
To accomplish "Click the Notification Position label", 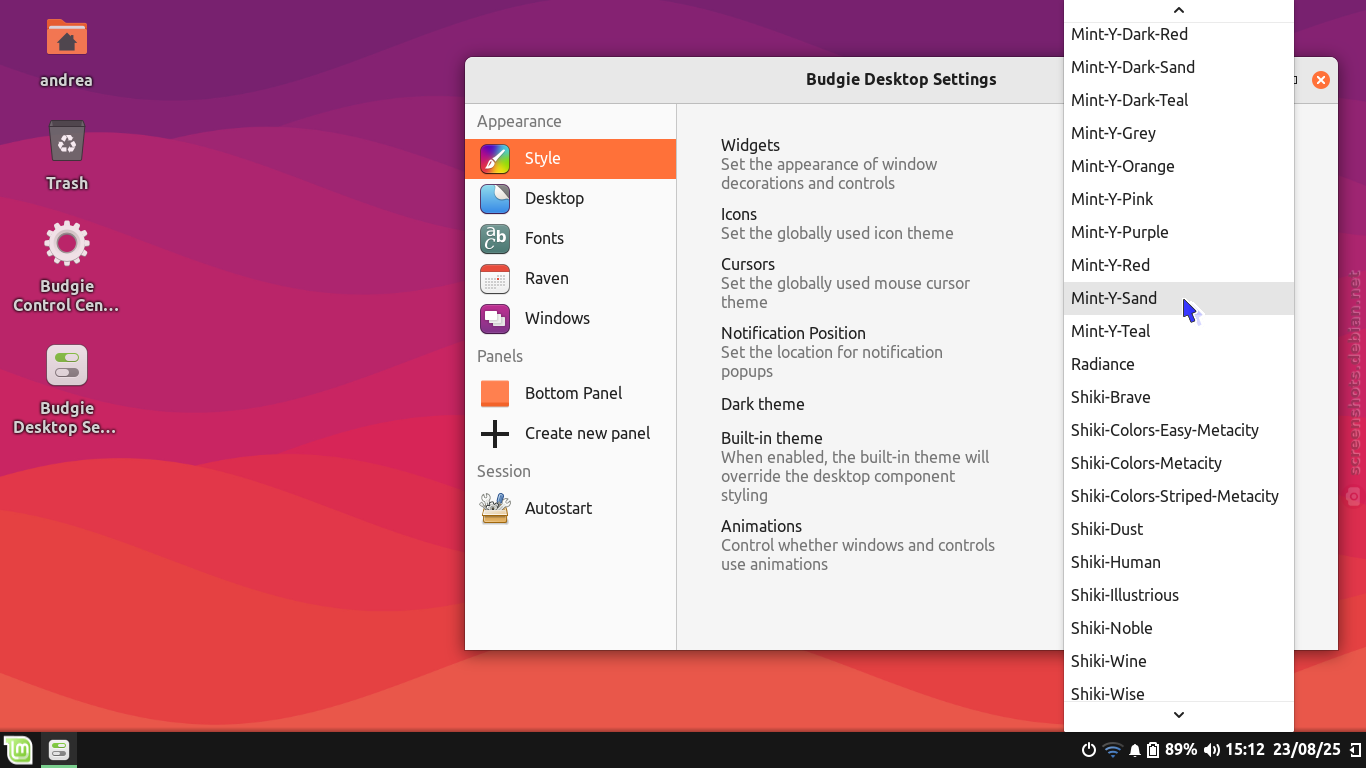I will pyautogui.click(x=793, y=333).
